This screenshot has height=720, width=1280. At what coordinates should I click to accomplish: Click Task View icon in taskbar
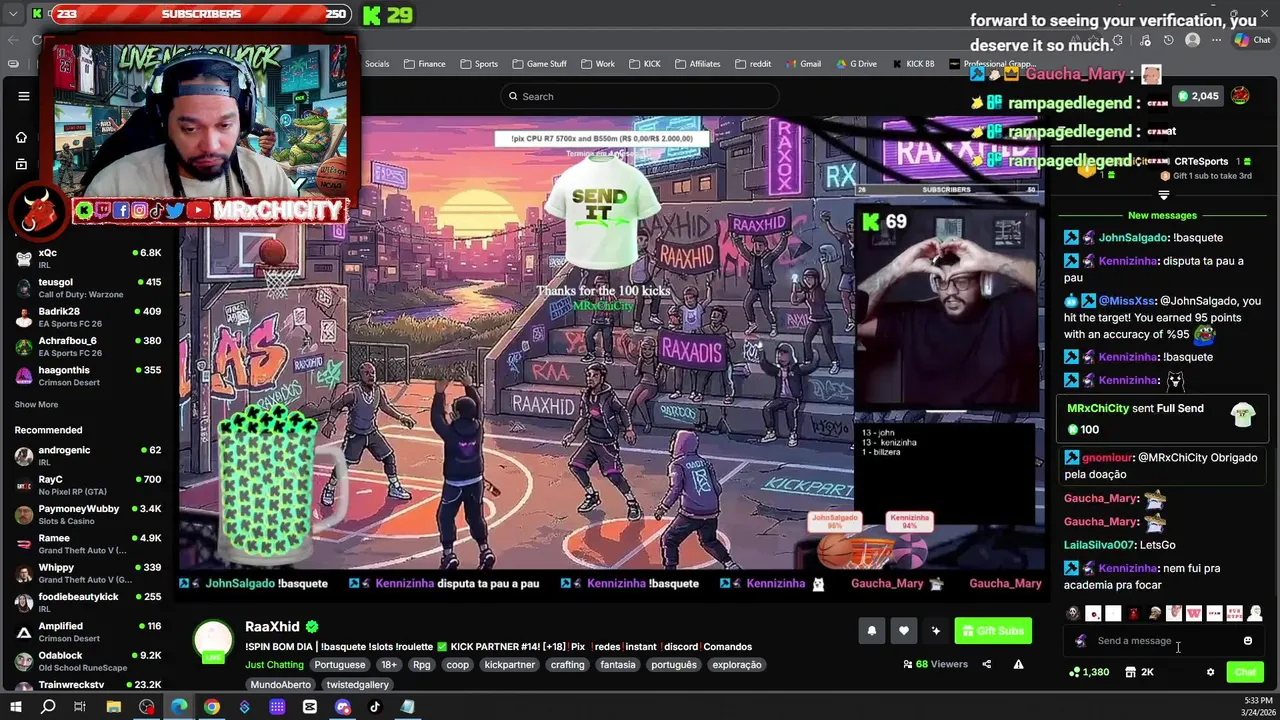80,707
